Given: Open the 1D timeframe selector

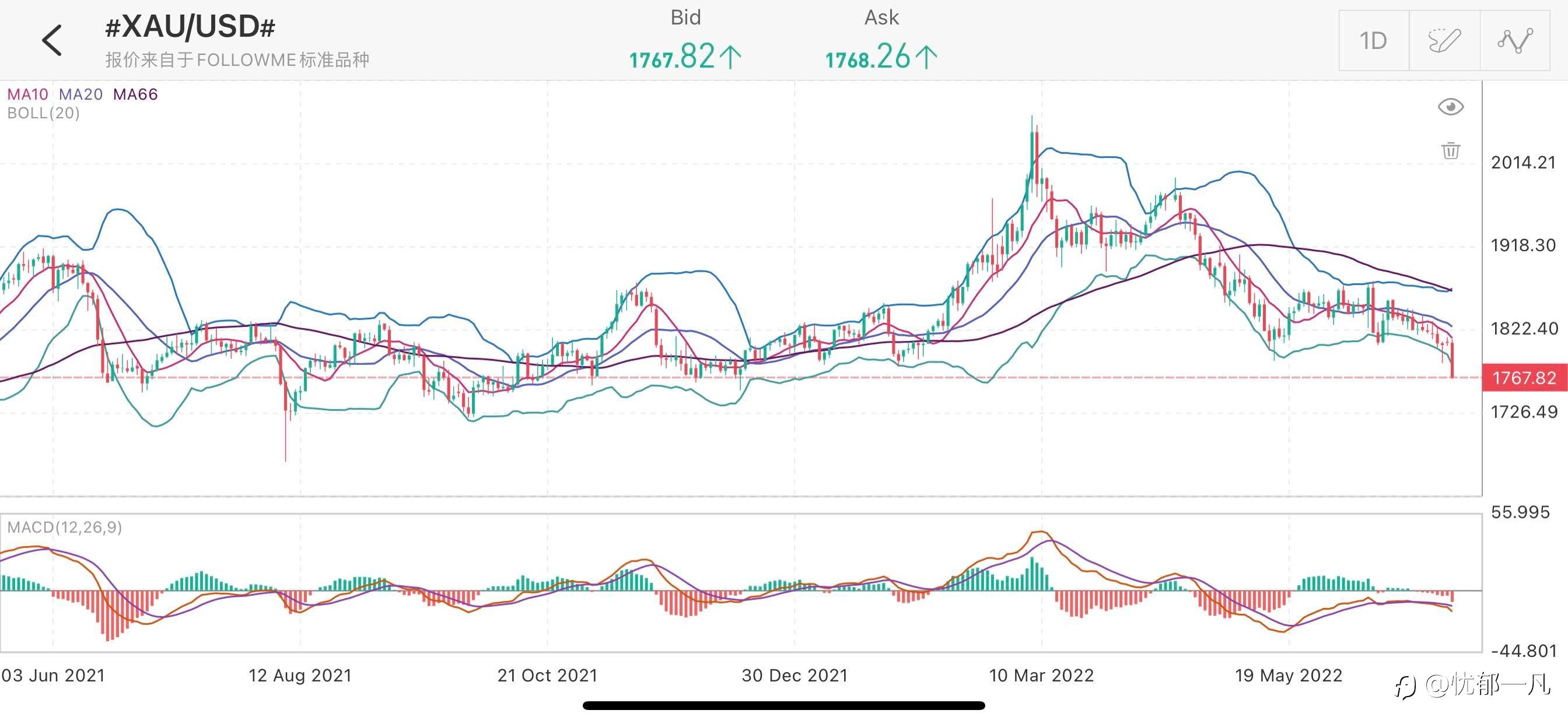Looking at the screenshot, I should [1373, 41].
